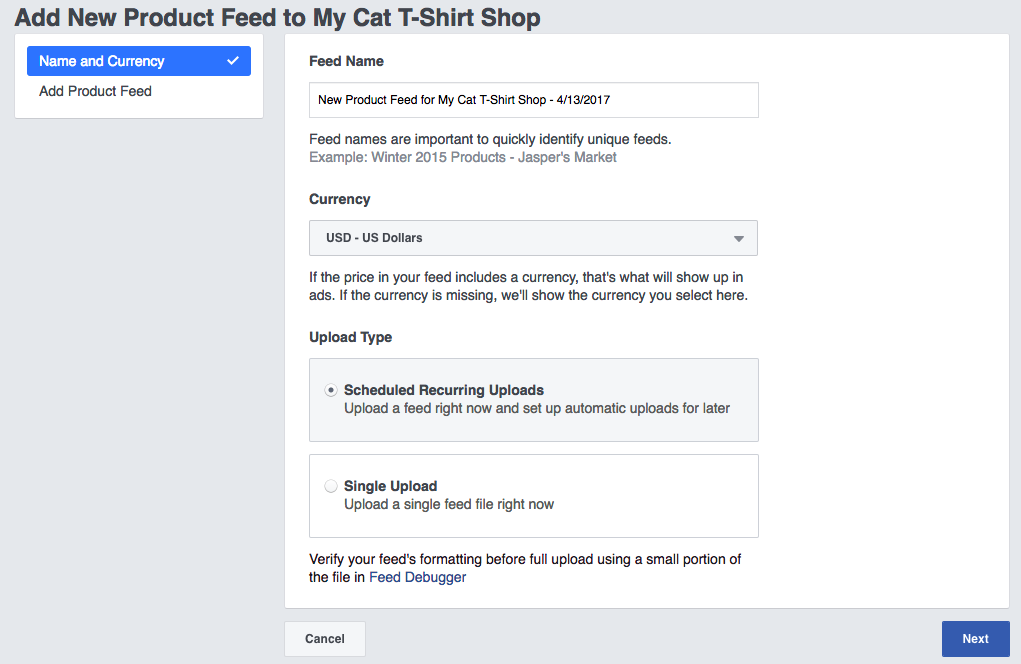Screen dimensions: 1021x664
Task: Click the 'Upload a single feed file' description
Action: click(x=449, y=504)
